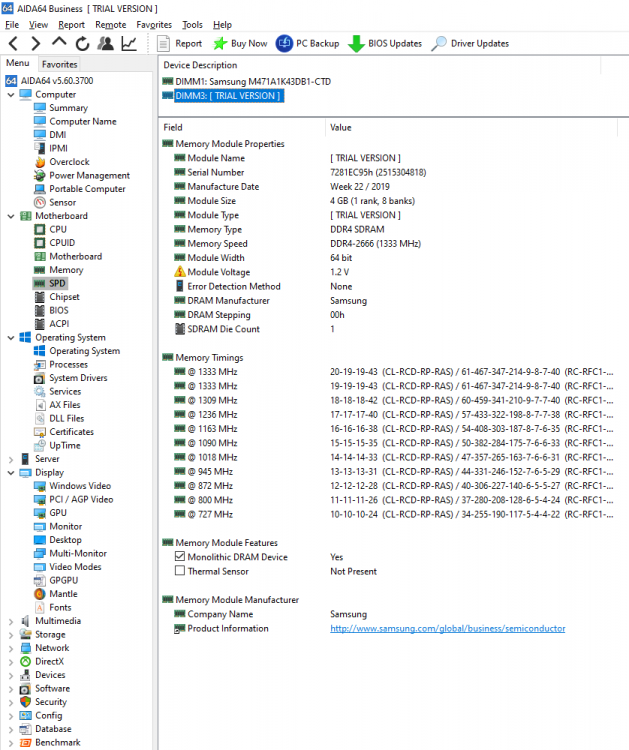Open the File menu

click(12, 24)
